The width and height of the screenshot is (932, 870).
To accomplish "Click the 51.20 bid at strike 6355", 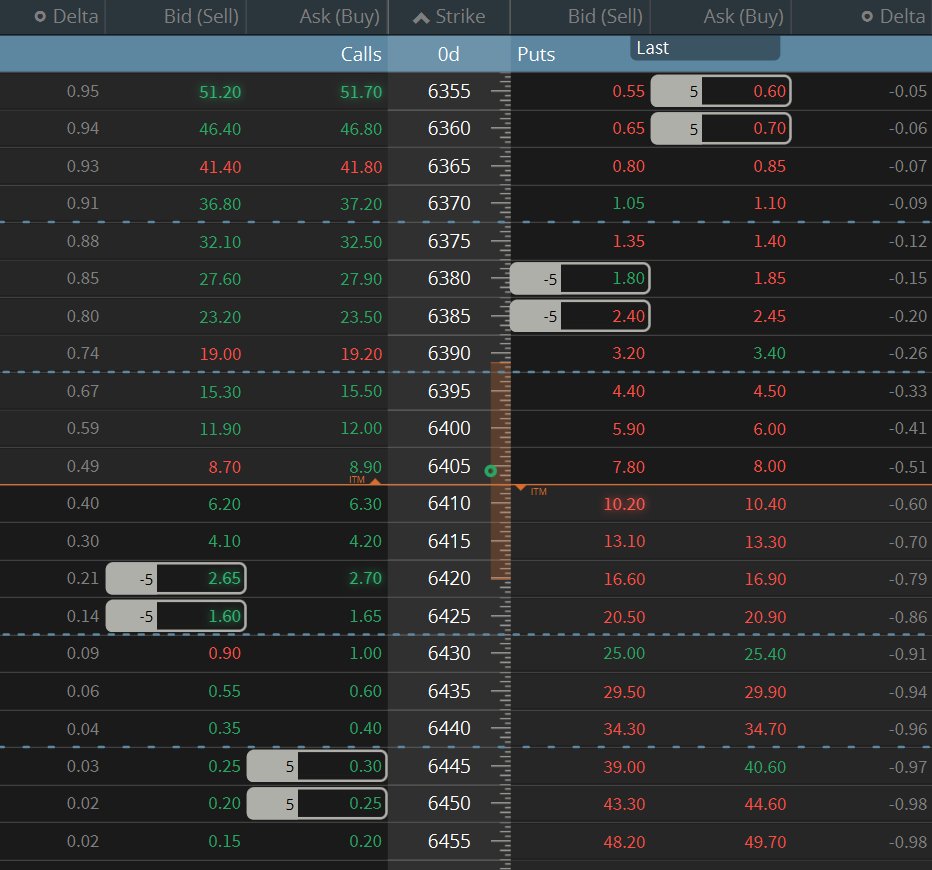I will [x=219, y=91].
